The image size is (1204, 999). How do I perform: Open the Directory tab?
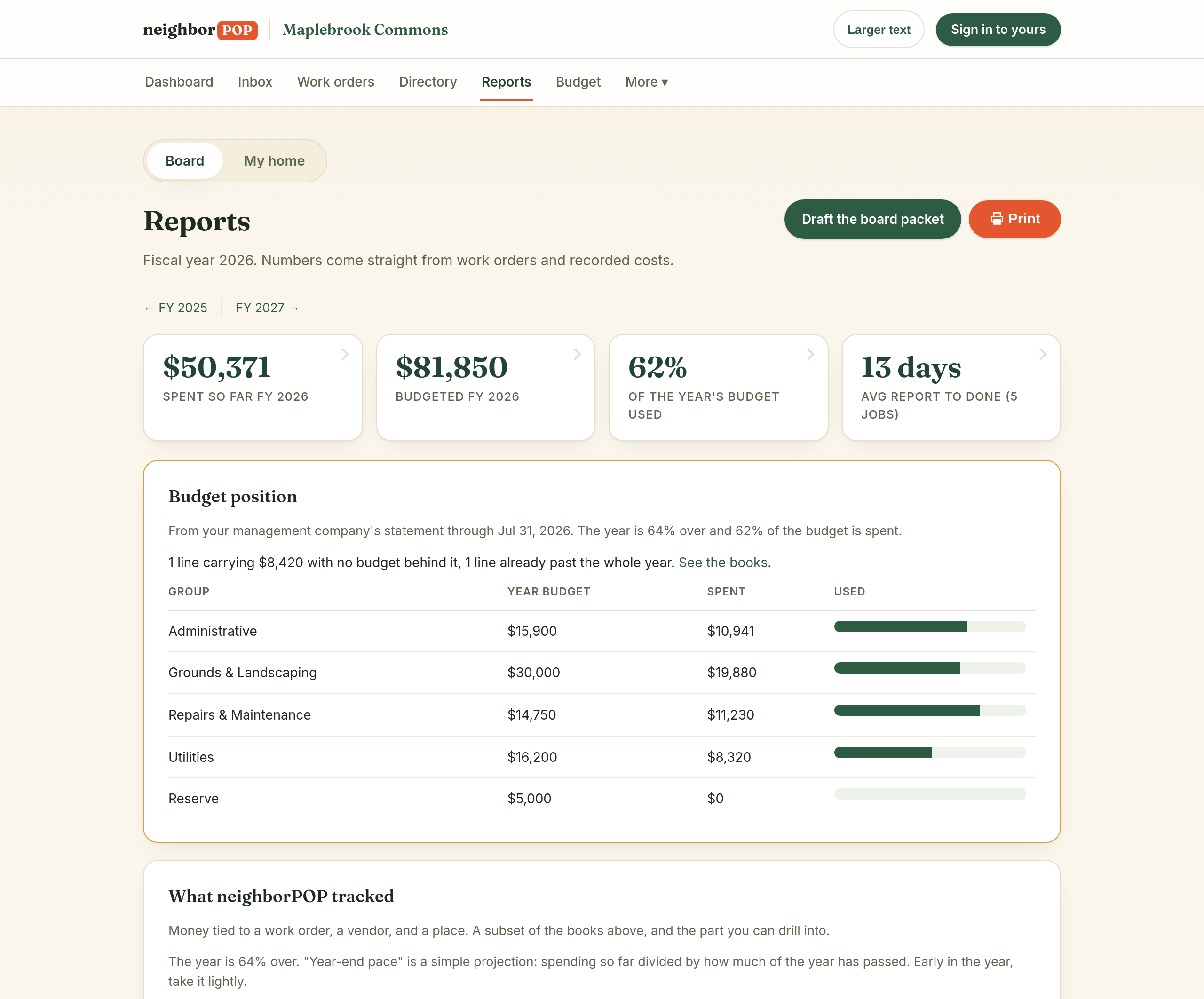428,82
